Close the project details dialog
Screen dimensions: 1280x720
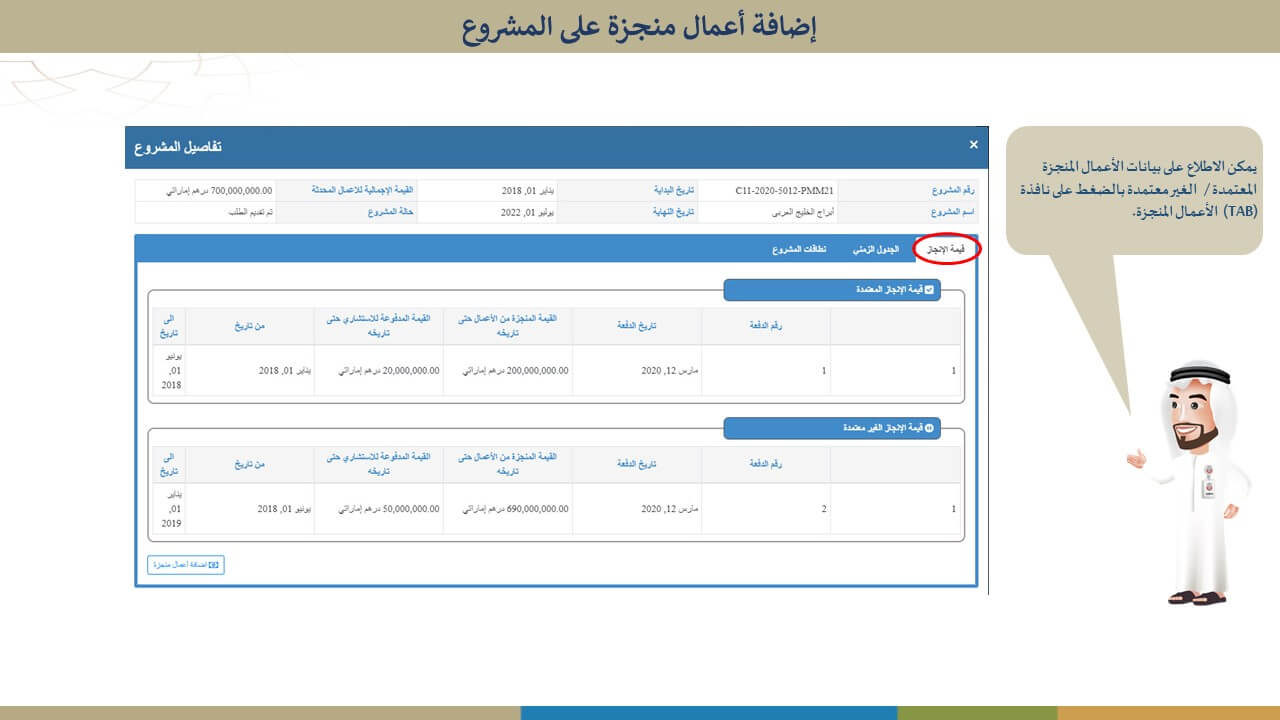tap(973, 145)
